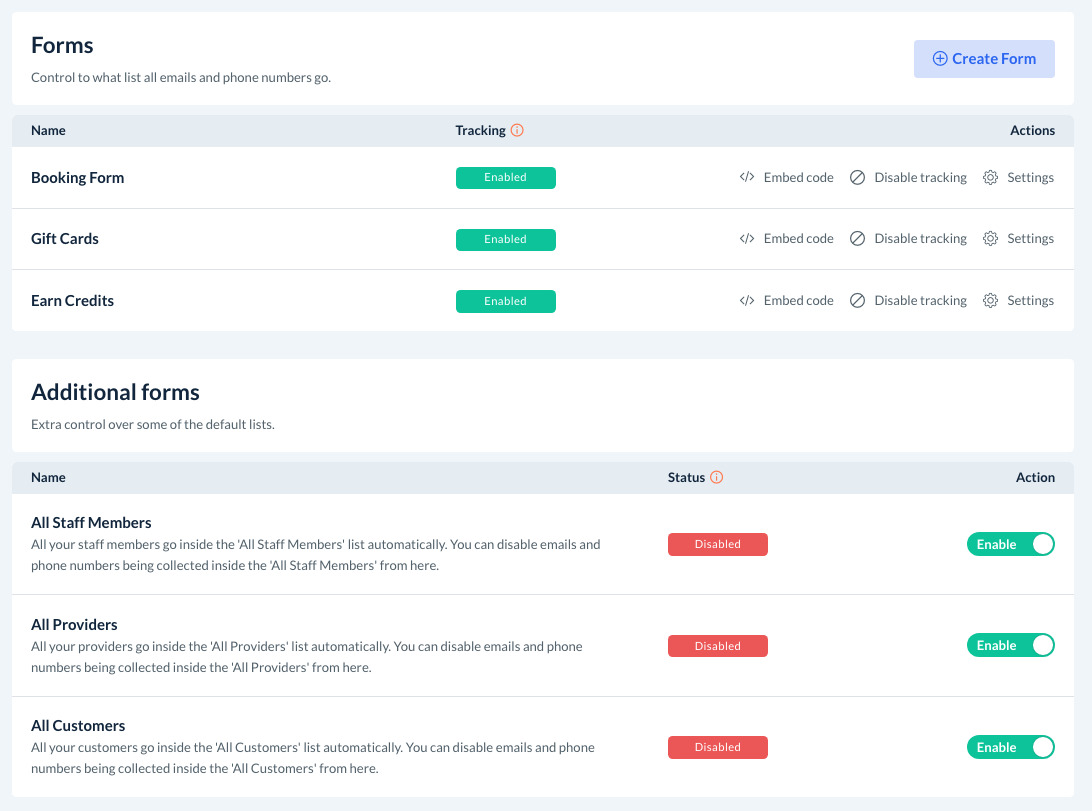Toggle the All Providers Enable switch
This screenshot has height=811, width=1092.
click(x=1010, y=645)
